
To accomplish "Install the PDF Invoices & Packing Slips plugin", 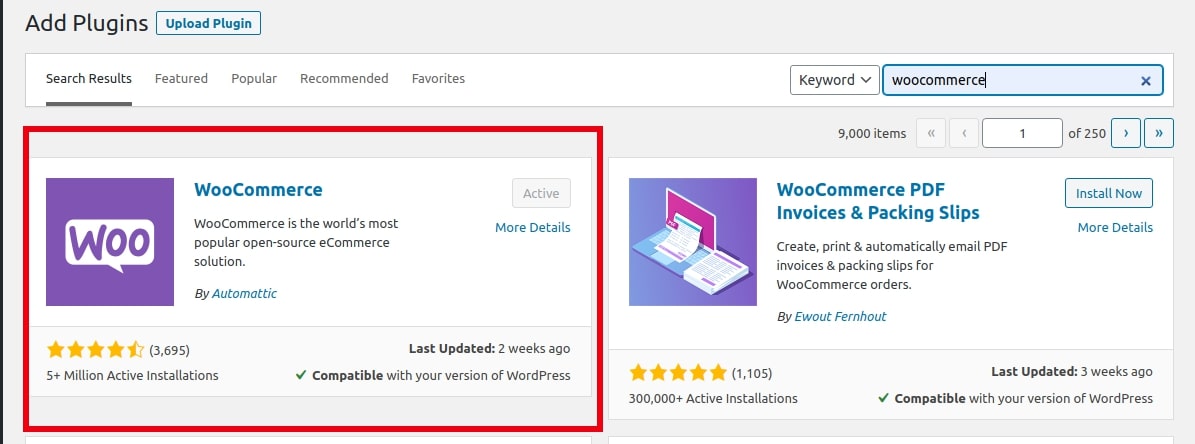I will pyautogui.click(x=1109, y=193).
